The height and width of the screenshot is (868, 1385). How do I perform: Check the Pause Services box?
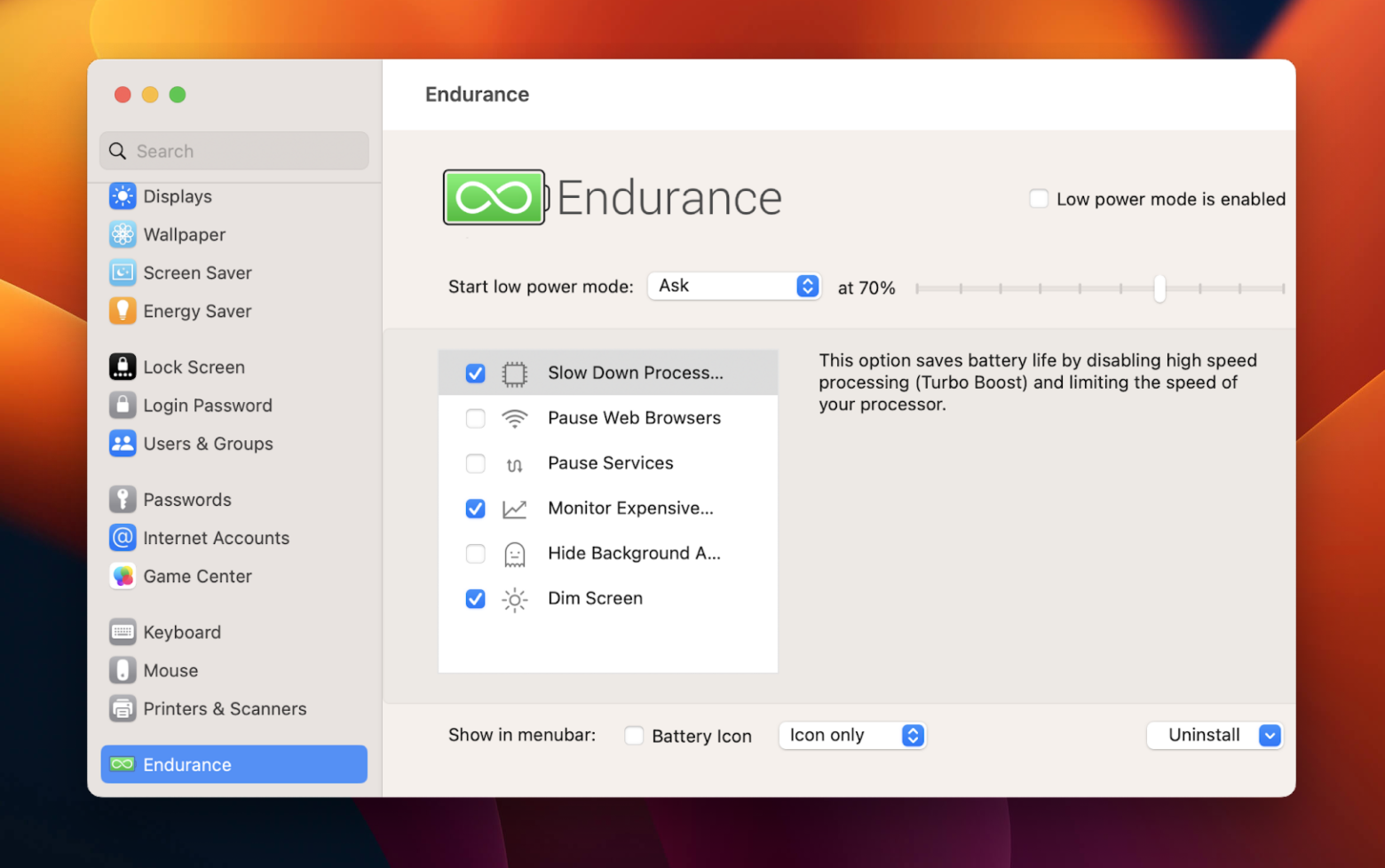pyautogui.click(x=476, y=463)
